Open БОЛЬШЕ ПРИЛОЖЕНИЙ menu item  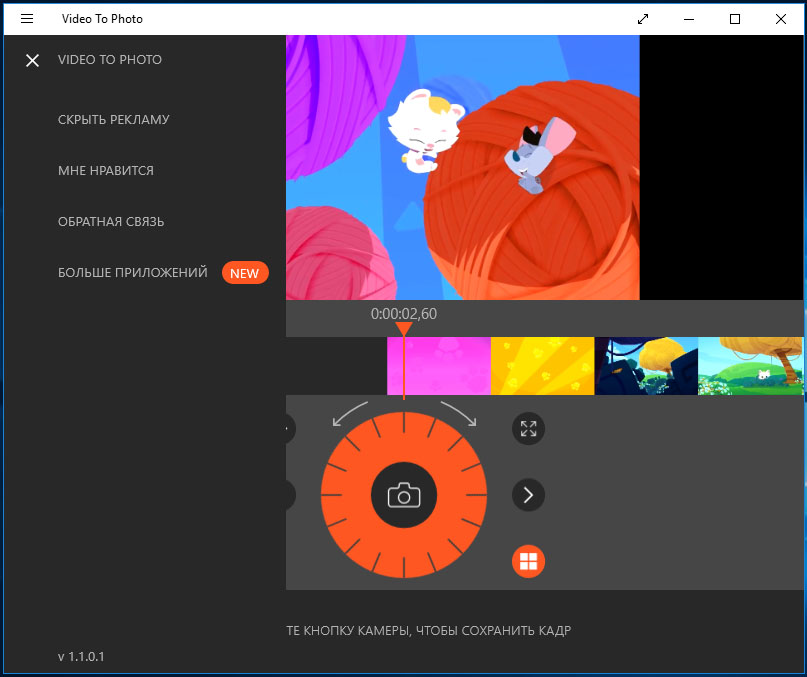click(x=133, y=272)
